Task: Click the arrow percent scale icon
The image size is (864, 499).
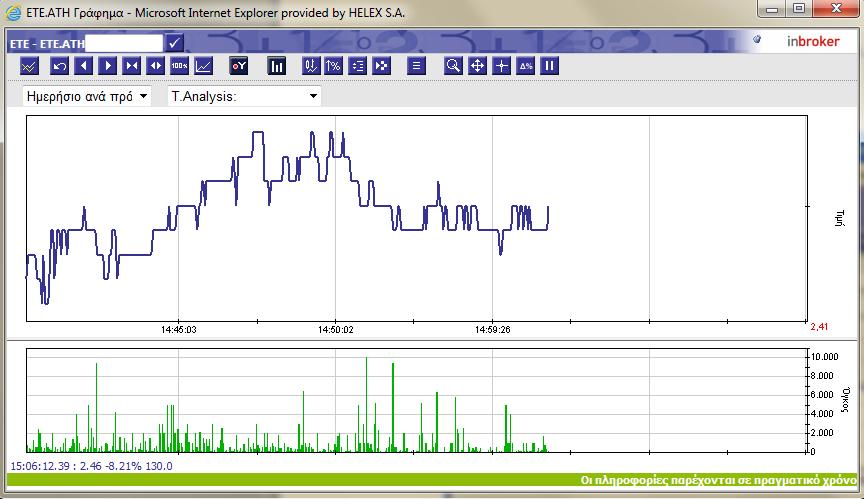Action: 333,66
